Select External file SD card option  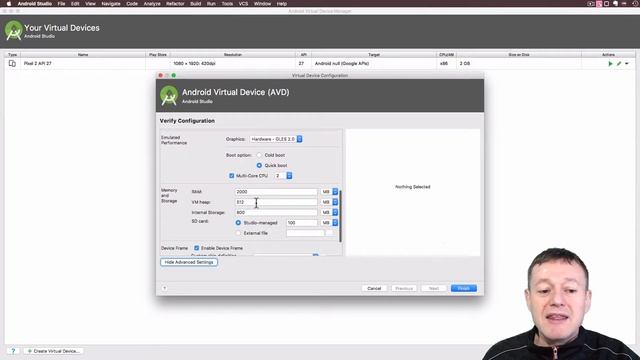[238, 233]
